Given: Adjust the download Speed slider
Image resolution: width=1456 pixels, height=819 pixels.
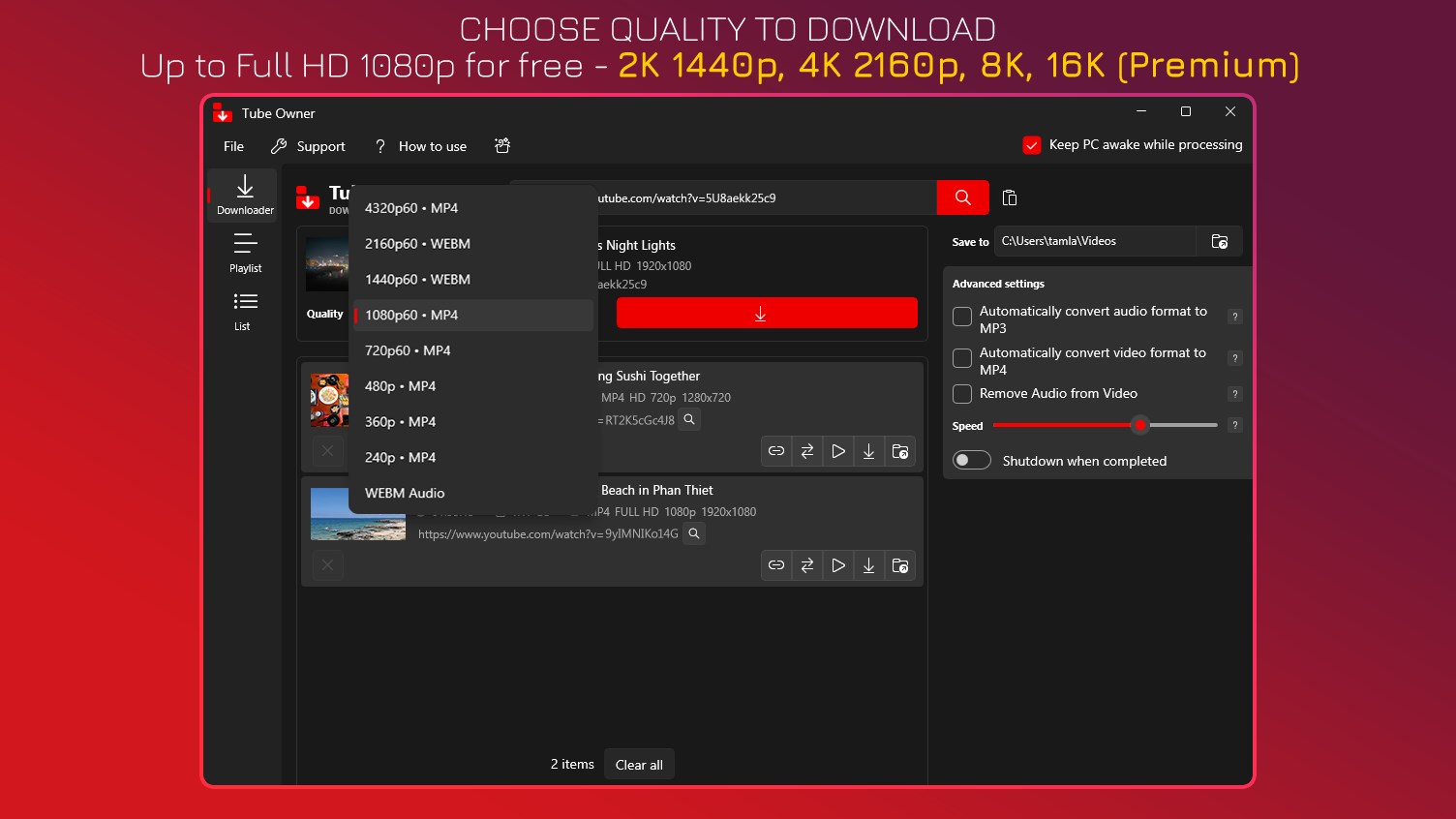Looking at the screenshot, I should pyautogui.click(x=1139, y=425).
